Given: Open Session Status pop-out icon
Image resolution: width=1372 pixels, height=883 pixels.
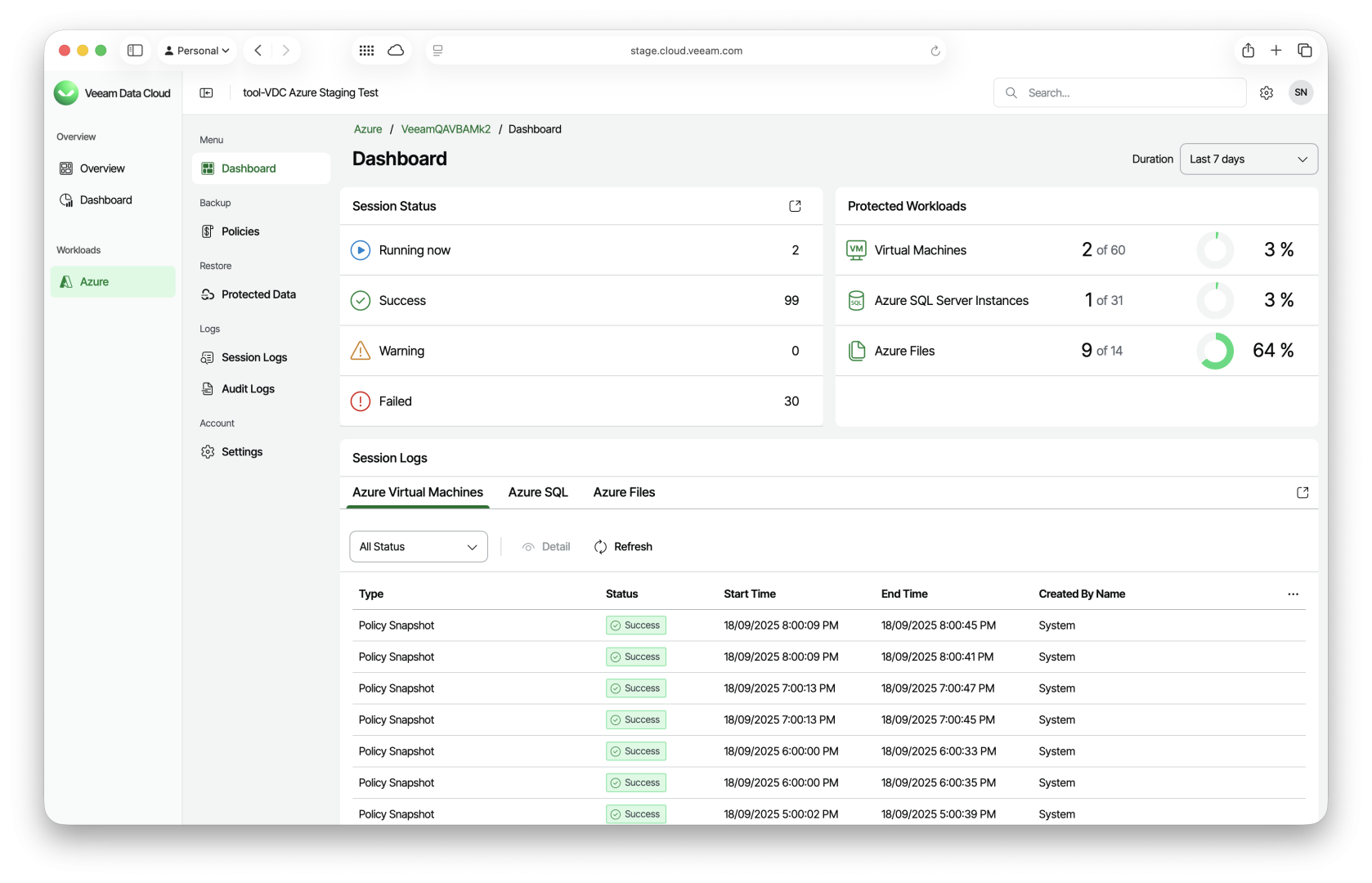Looking at the screenshot, I should coord(795,206).
